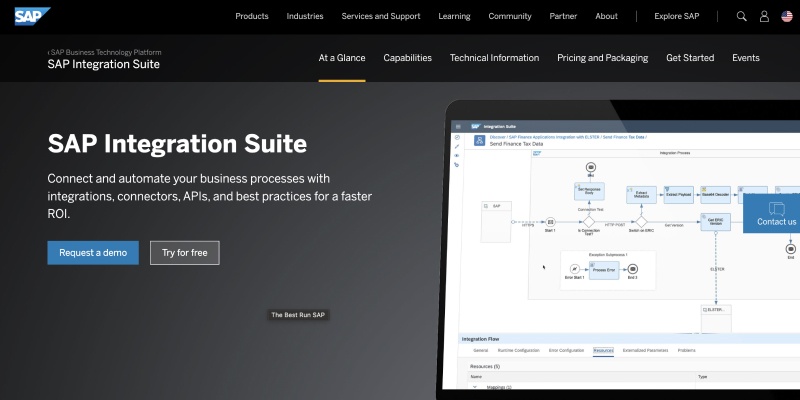Click the SAP Integration Suite main heading
The image size is (800, 400).
coord(177,143)
